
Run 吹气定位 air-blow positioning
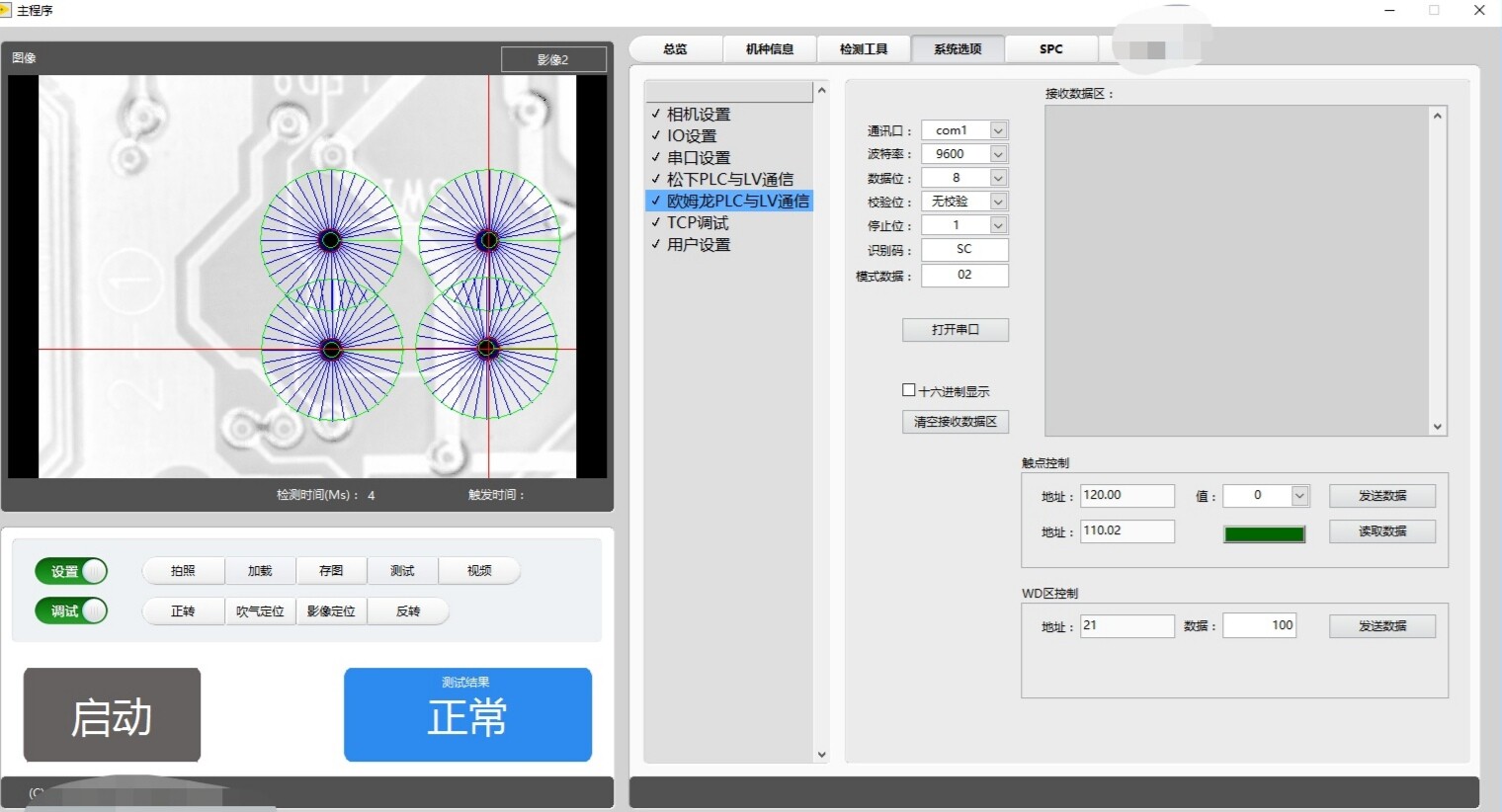click(260, 610)
